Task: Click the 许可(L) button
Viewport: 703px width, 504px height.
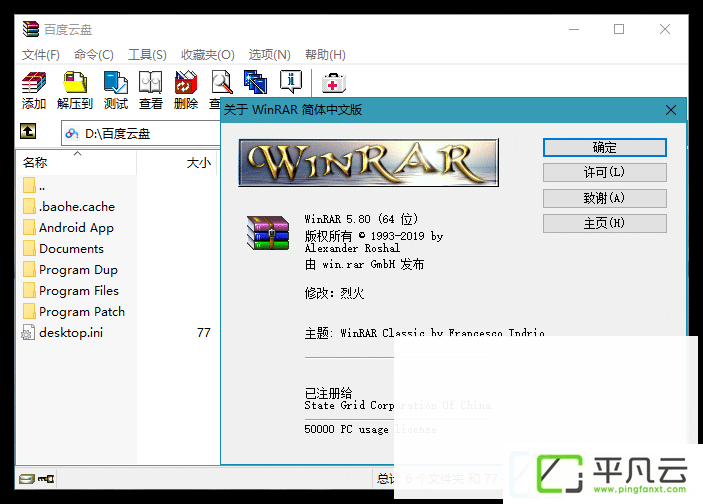Action: pyautogui.click(x=604, y=172)
